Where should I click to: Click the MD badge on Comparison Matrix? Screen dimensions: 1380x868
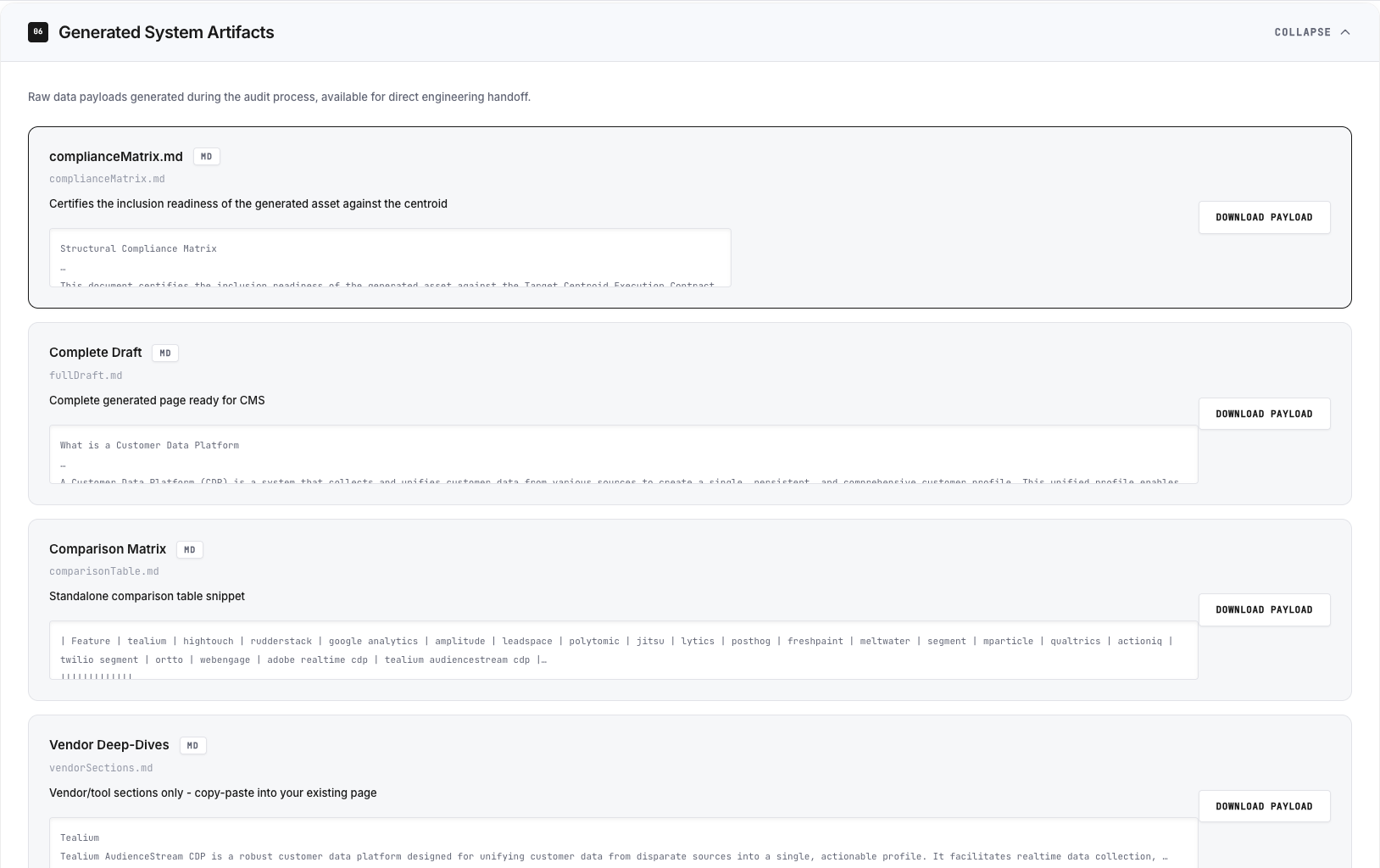[190, 549]
